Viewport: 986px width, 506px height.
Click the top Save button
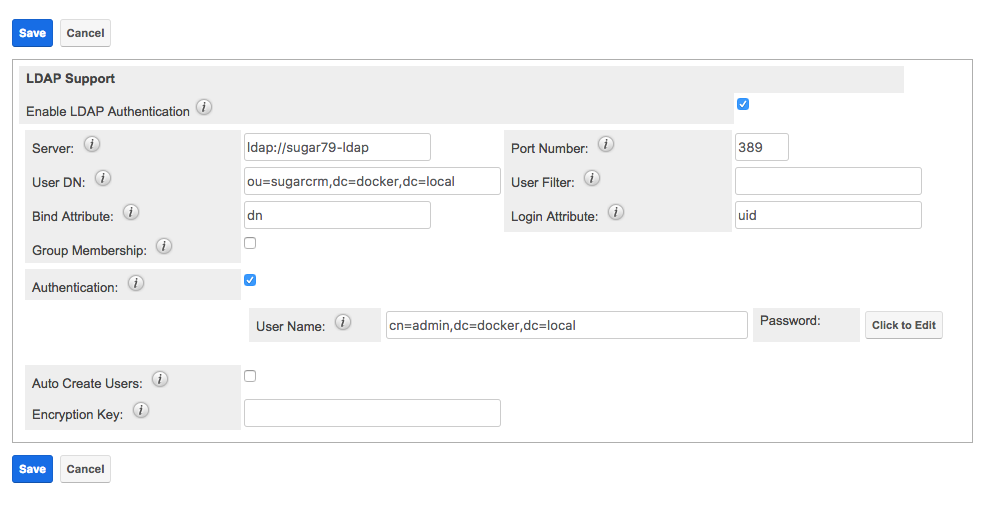[x=32, y=33]
